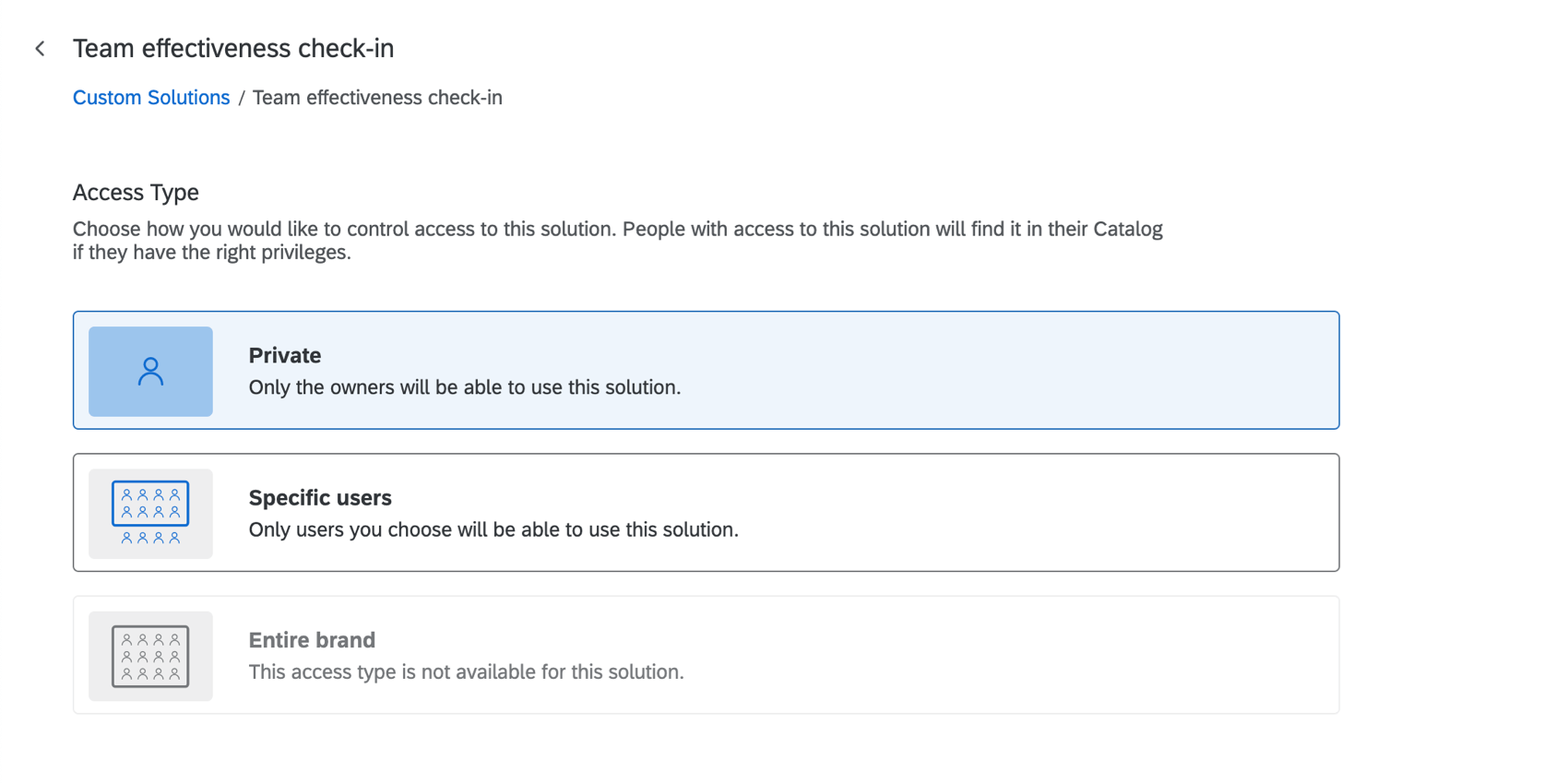Screen dimensions: 1568x784
Task: Click the current breadcrumb Team effectiveness check-in
Action: 377,98
